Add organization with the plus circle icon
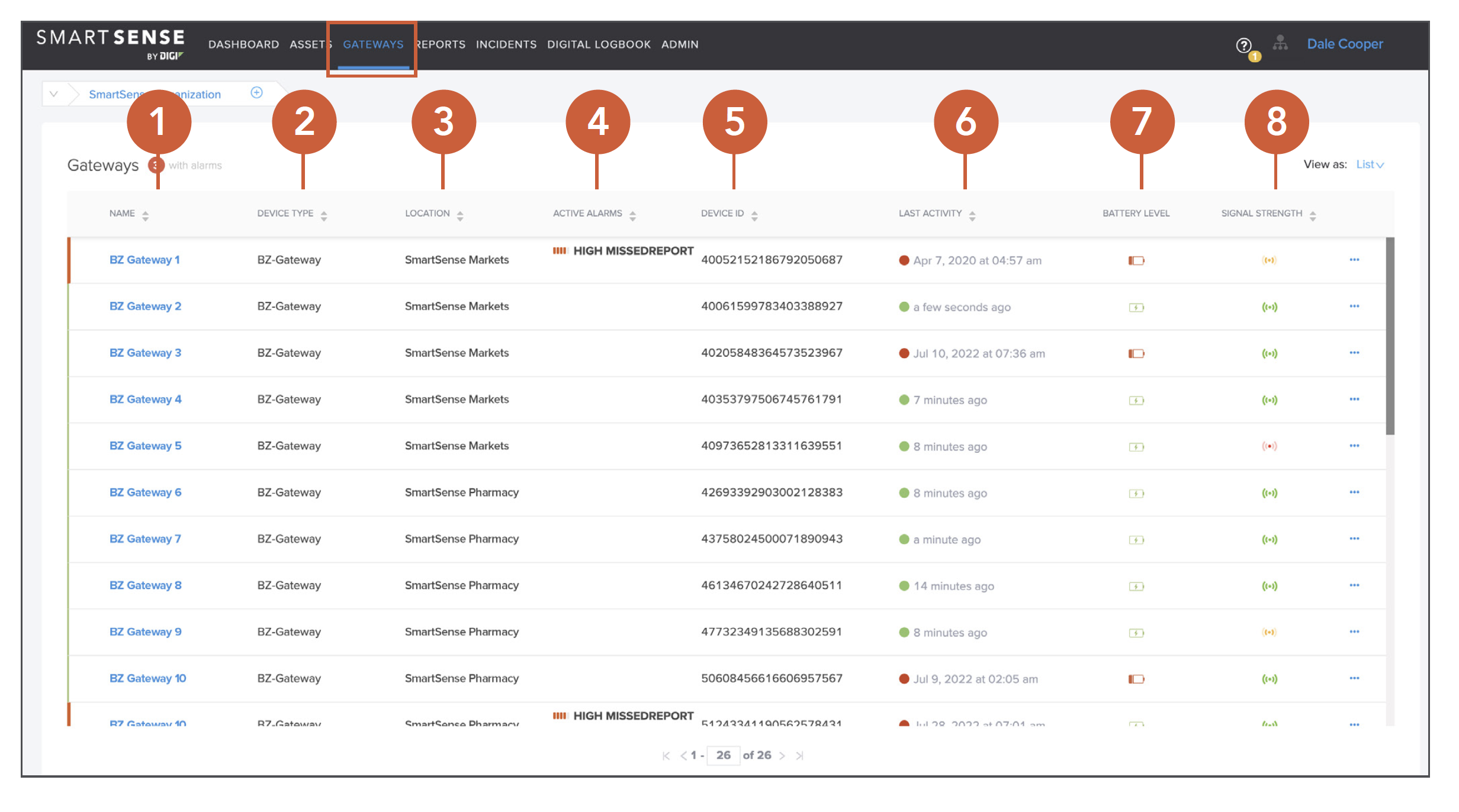This screenshot has height=812, width=1459. [256, 92]
